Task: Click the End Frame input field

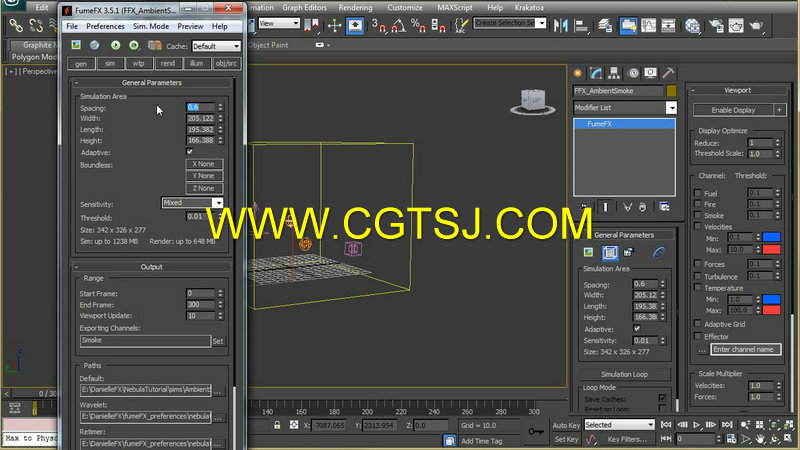Action: click(x=201, y=305)
